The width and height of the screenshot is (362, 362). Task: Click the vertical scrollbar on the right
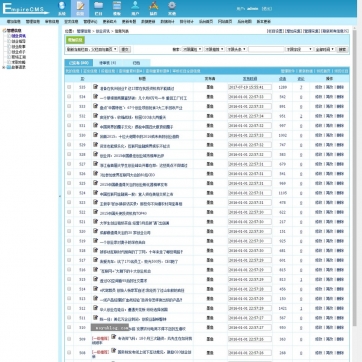pos(355,177)
